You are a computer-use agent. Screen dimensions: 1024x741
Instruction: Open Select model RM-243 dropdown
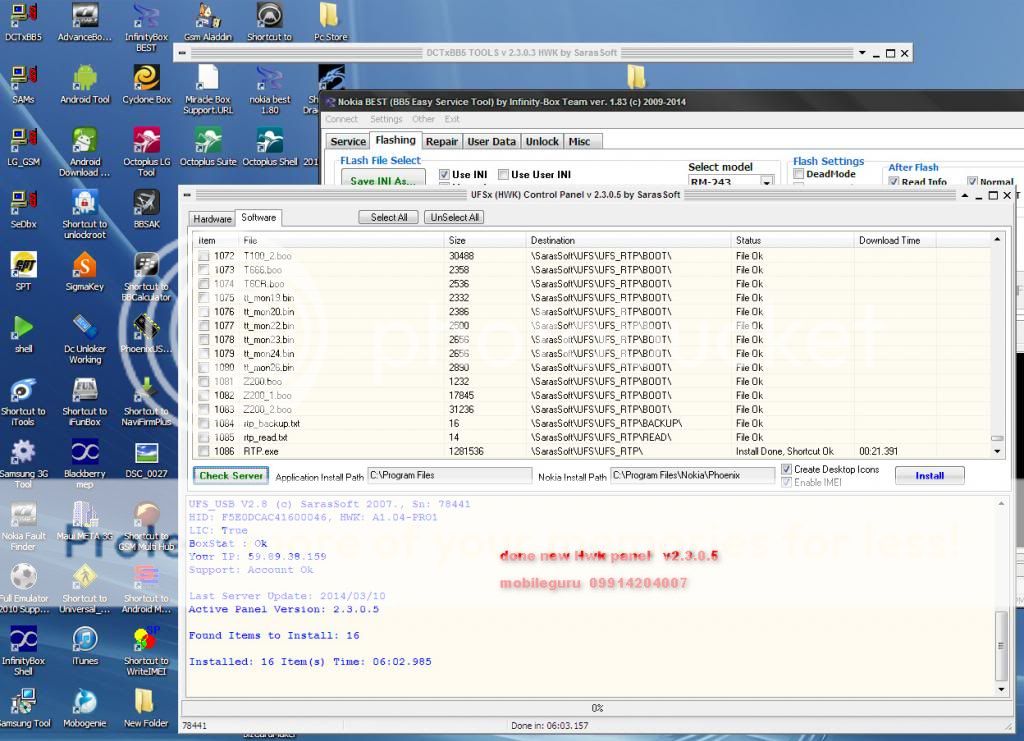(767, 181)
